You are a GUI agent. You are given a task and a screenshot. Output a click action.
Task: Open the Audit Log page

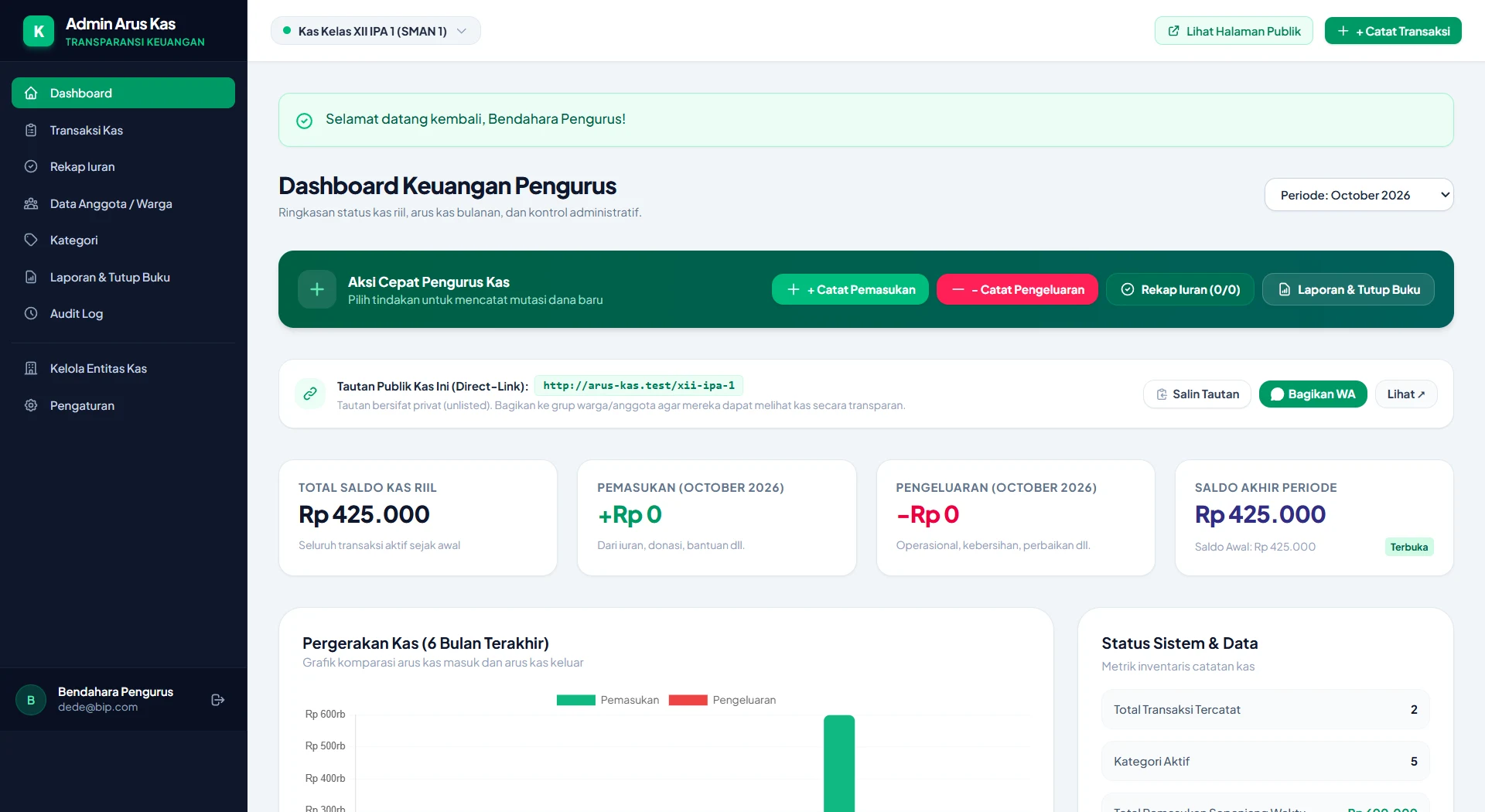coord(123,313)
